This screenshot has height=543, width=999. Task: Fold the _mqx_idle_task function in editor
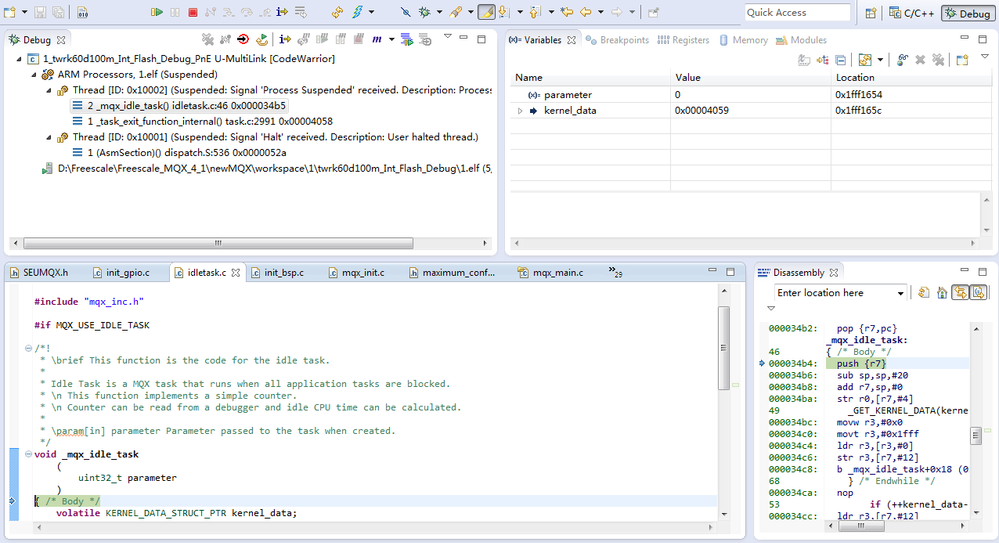coord(28,454)
